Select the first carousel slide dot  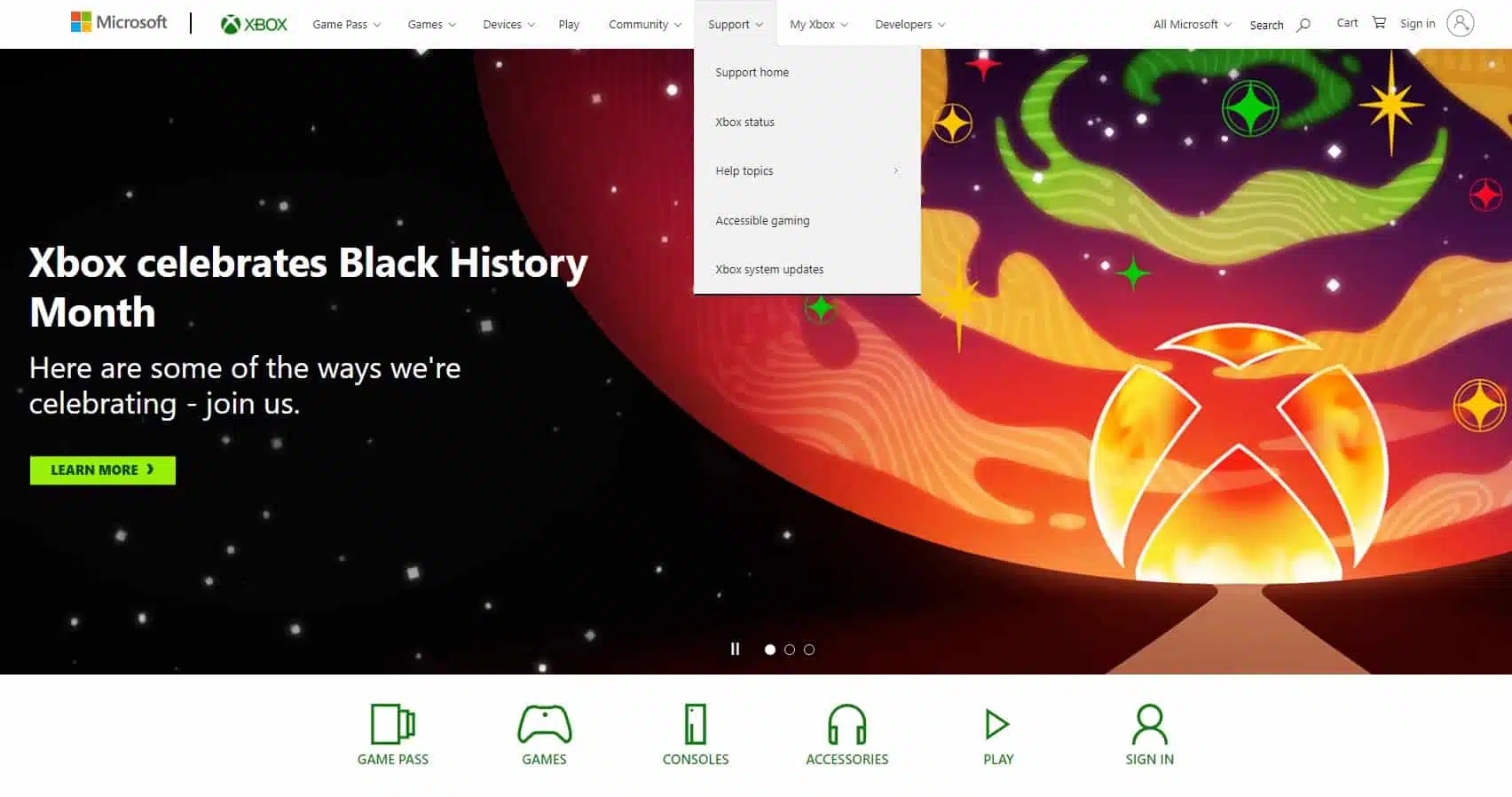point(770,650)
